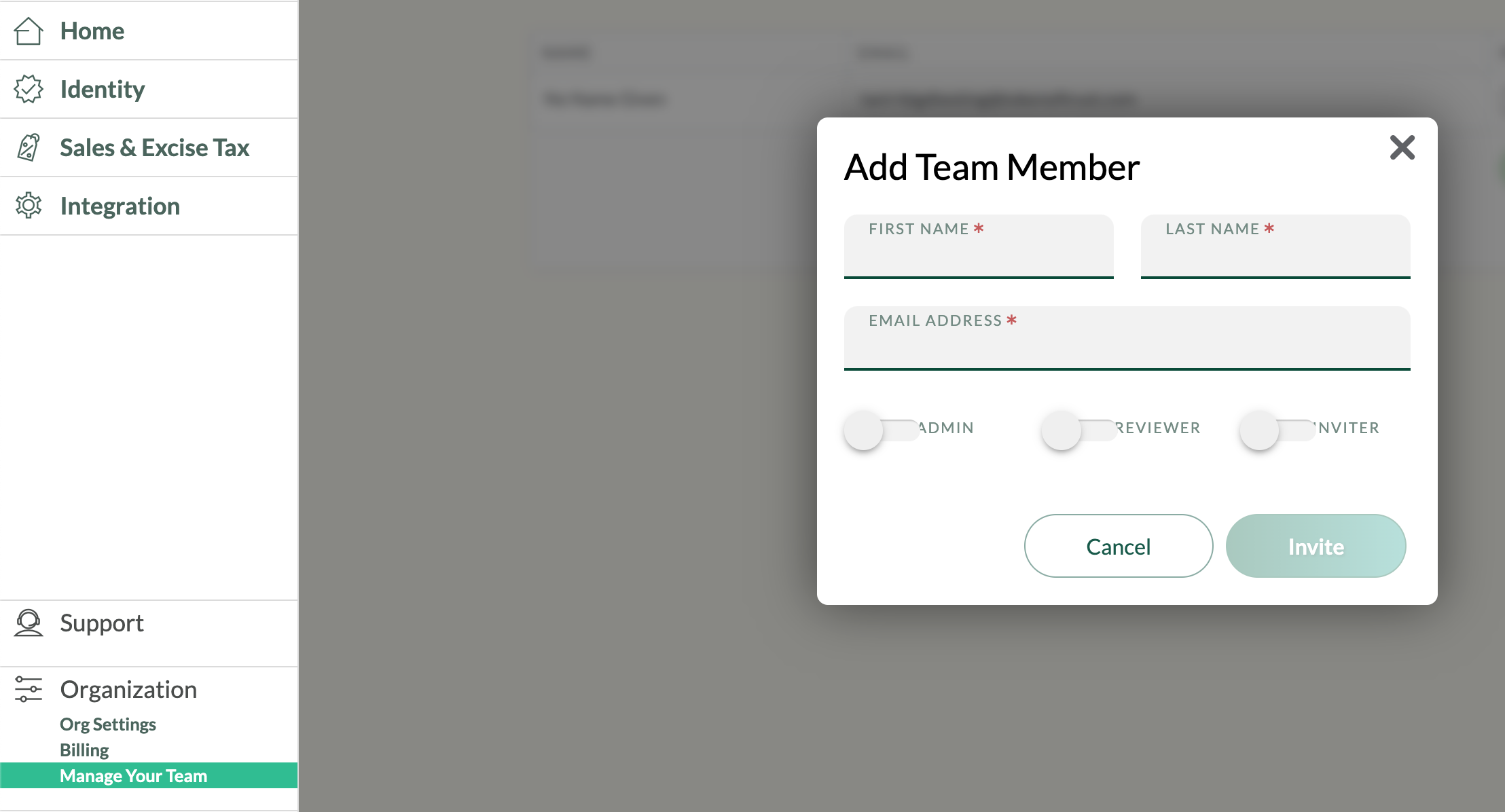Switch on the Inviter toggle

tap(1277, 430)
